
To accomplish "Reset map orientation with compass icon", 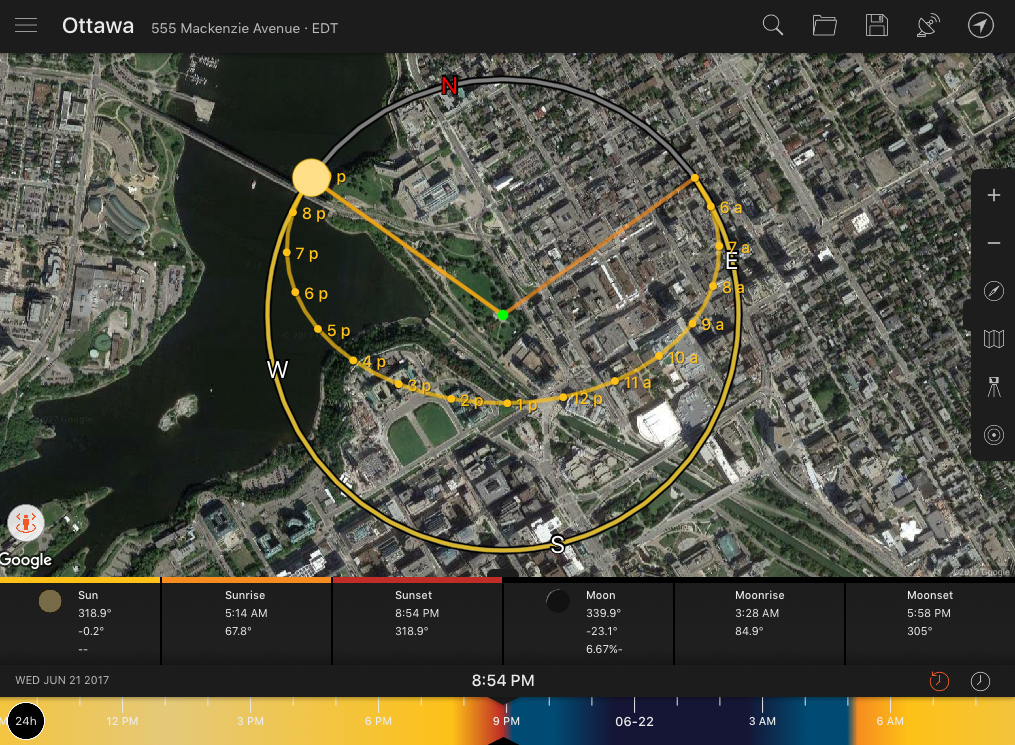I will point(993,291).
